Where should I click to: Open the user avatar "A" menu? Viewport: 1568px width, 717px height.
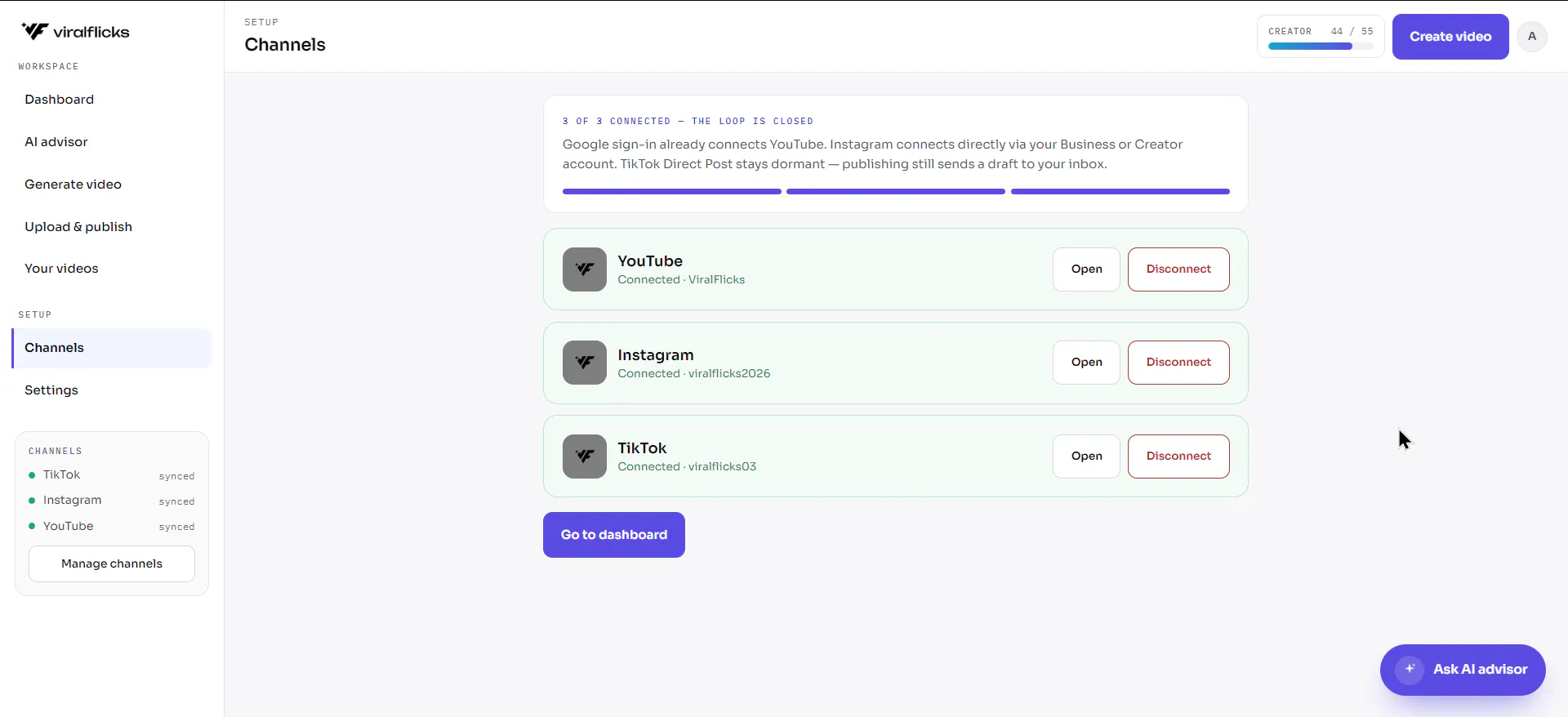(x=1532, y=37)
